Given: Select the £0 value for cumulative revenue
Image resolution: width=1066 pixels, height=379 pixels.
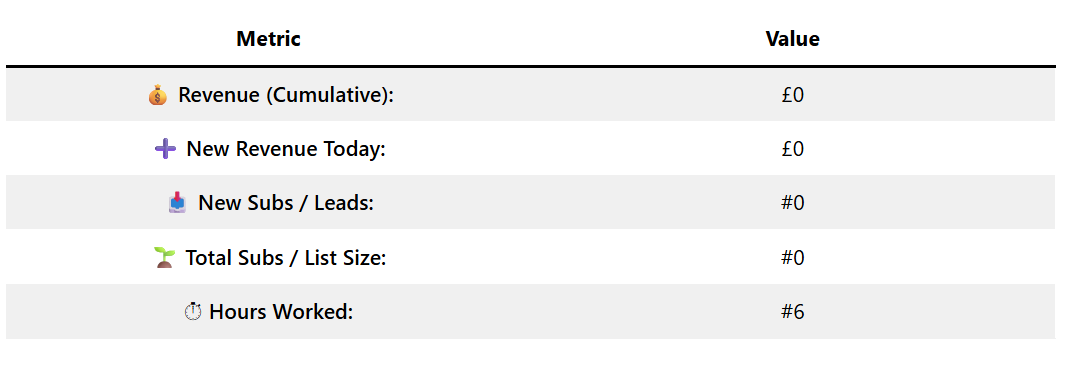Looking at the screenshot, I should tap(793, 95).
